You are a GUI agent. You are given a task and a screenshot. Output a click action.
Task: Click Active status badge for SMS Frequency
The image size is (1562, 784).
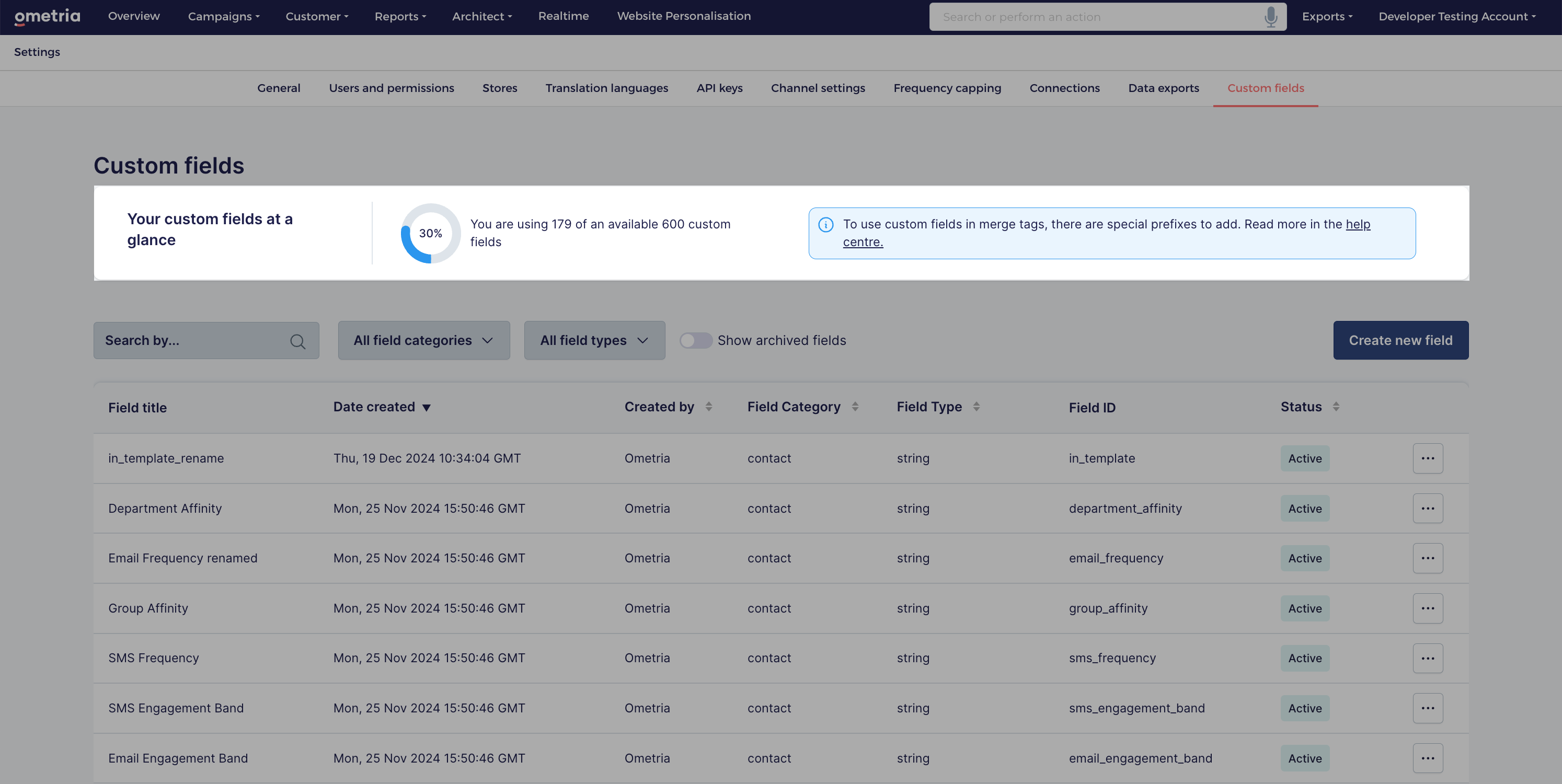[1305, 658]
